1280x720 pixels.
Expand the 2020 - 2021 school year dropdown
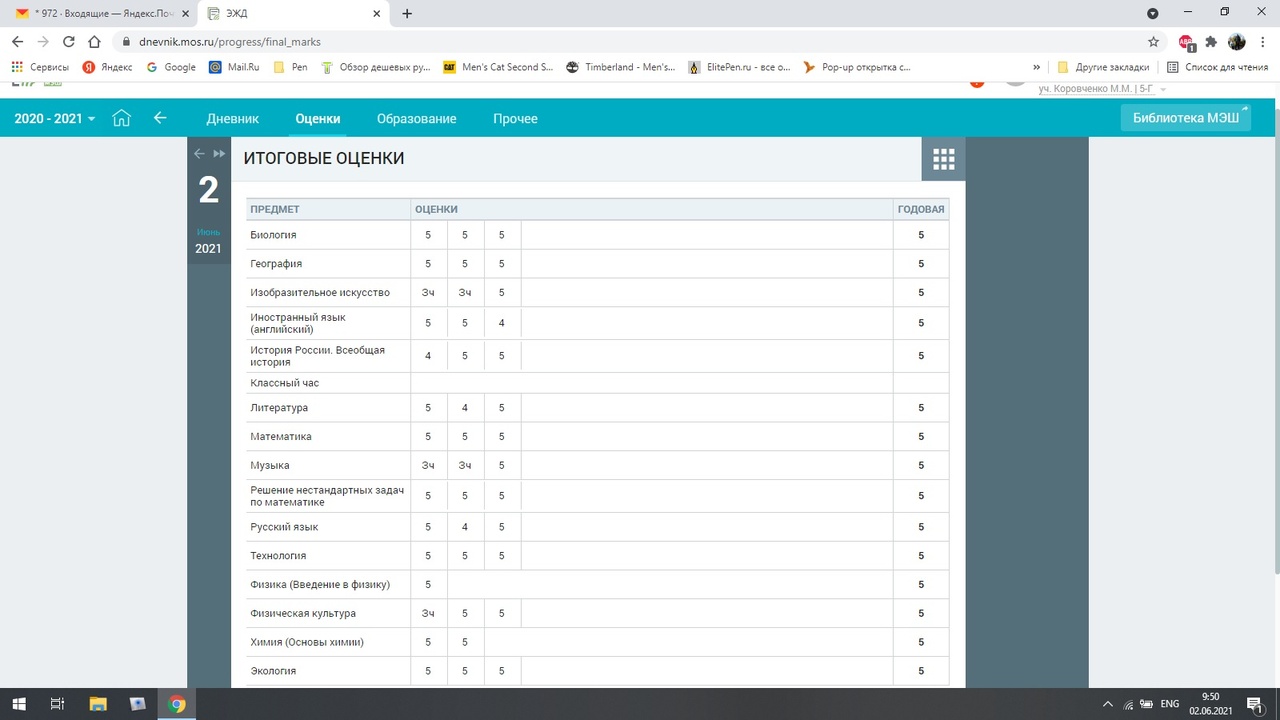pyautogui.click(x=55, y=118)
